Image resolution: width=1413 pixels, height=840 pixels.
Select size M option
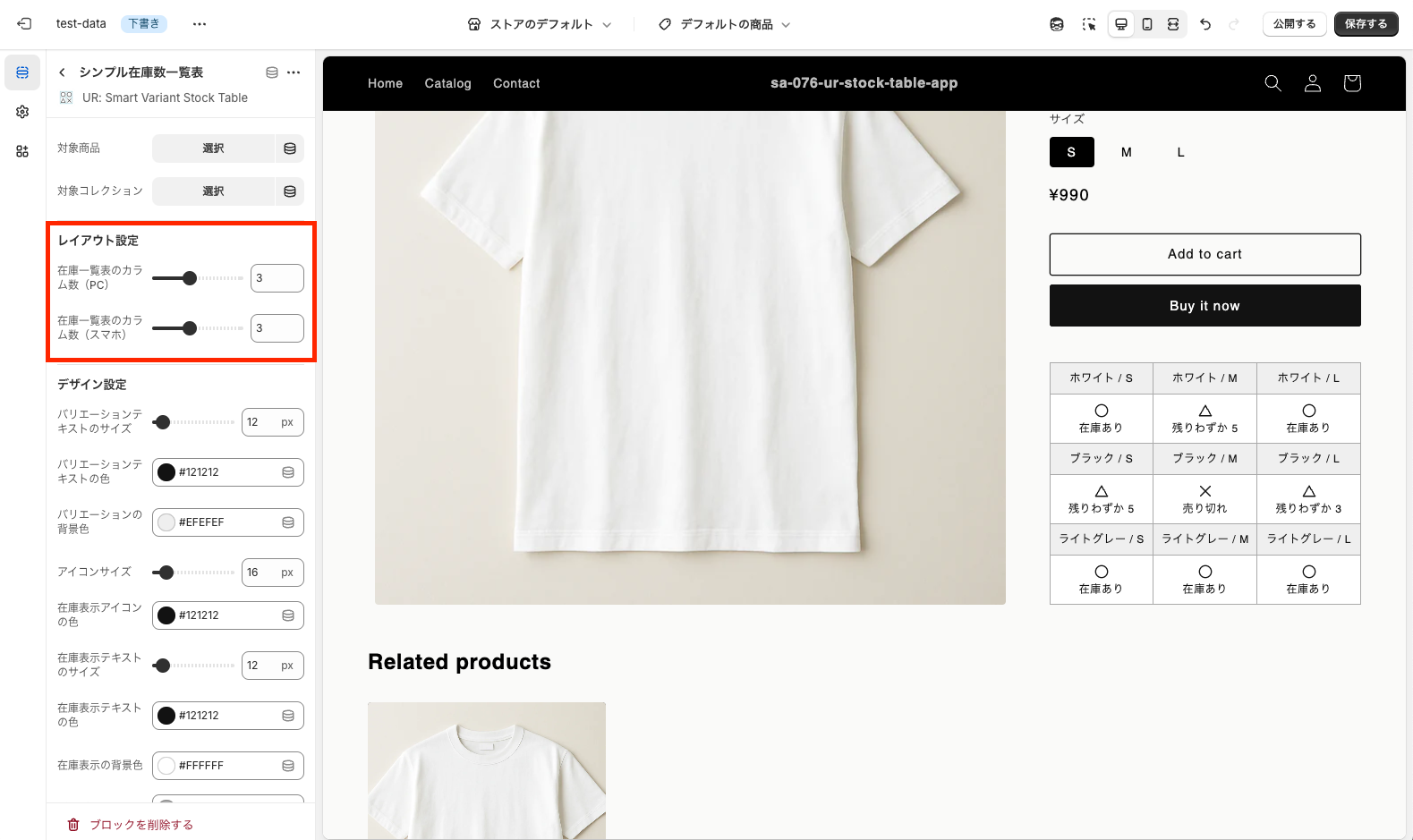click(x=1126, y=152)
